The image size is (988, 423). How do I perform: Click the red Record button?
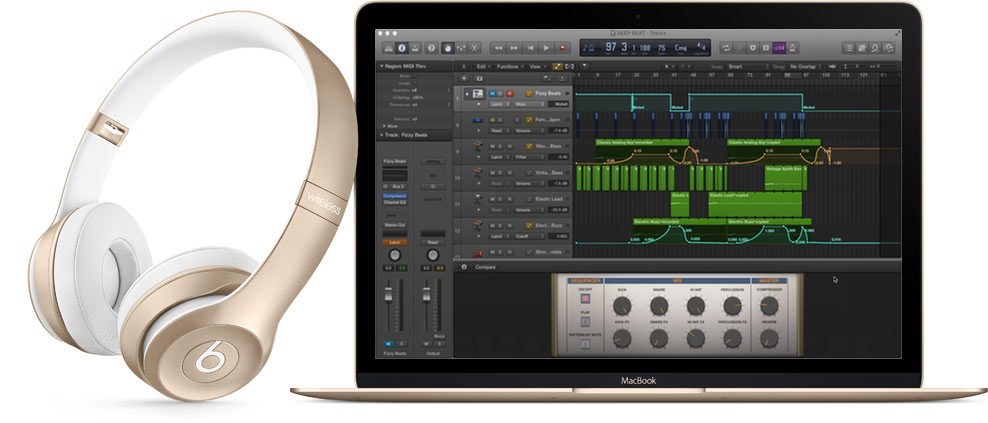(x=562, y=48)
